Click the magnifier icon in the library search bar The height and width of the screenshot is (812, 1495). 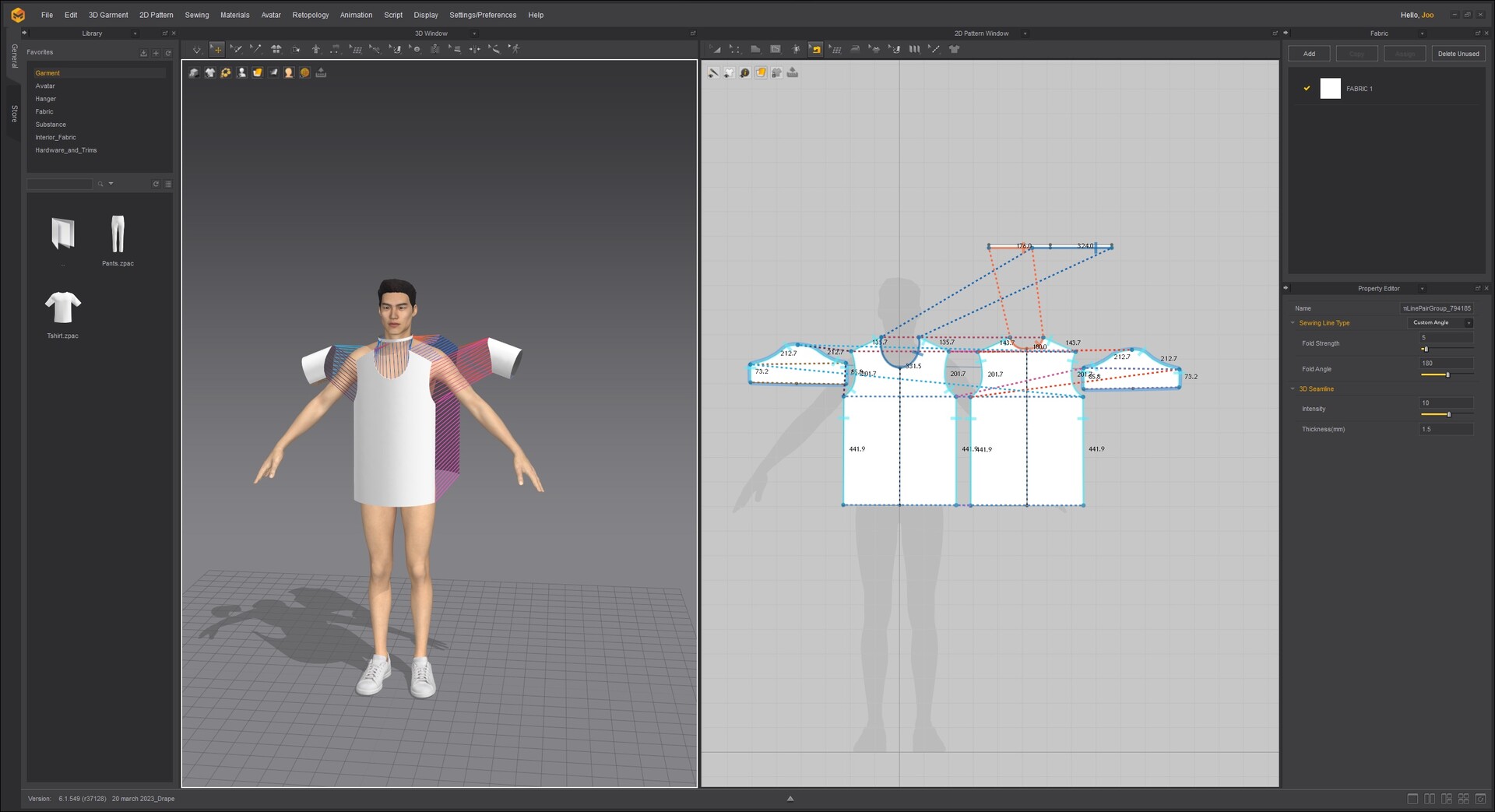click(100, 184)
